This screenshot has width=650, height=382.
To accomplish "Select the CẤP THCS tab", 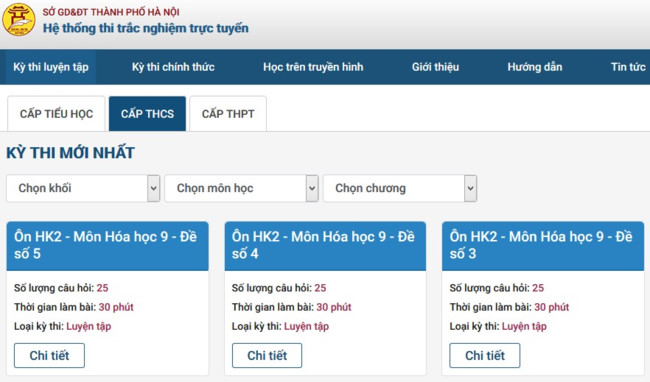I will click(147, 114).
